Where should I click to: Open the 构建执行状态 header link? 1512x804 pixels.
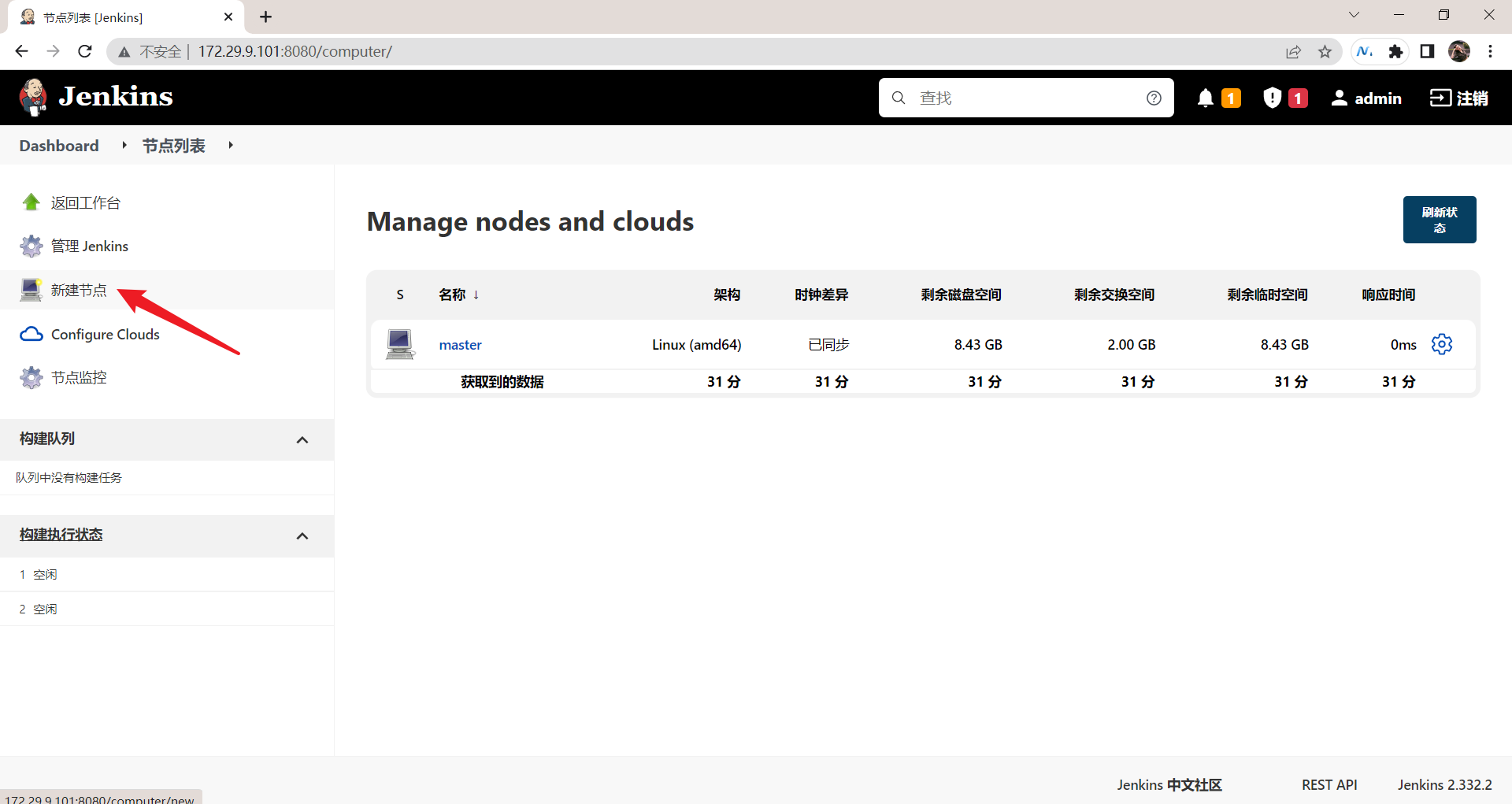click(61, 535)
